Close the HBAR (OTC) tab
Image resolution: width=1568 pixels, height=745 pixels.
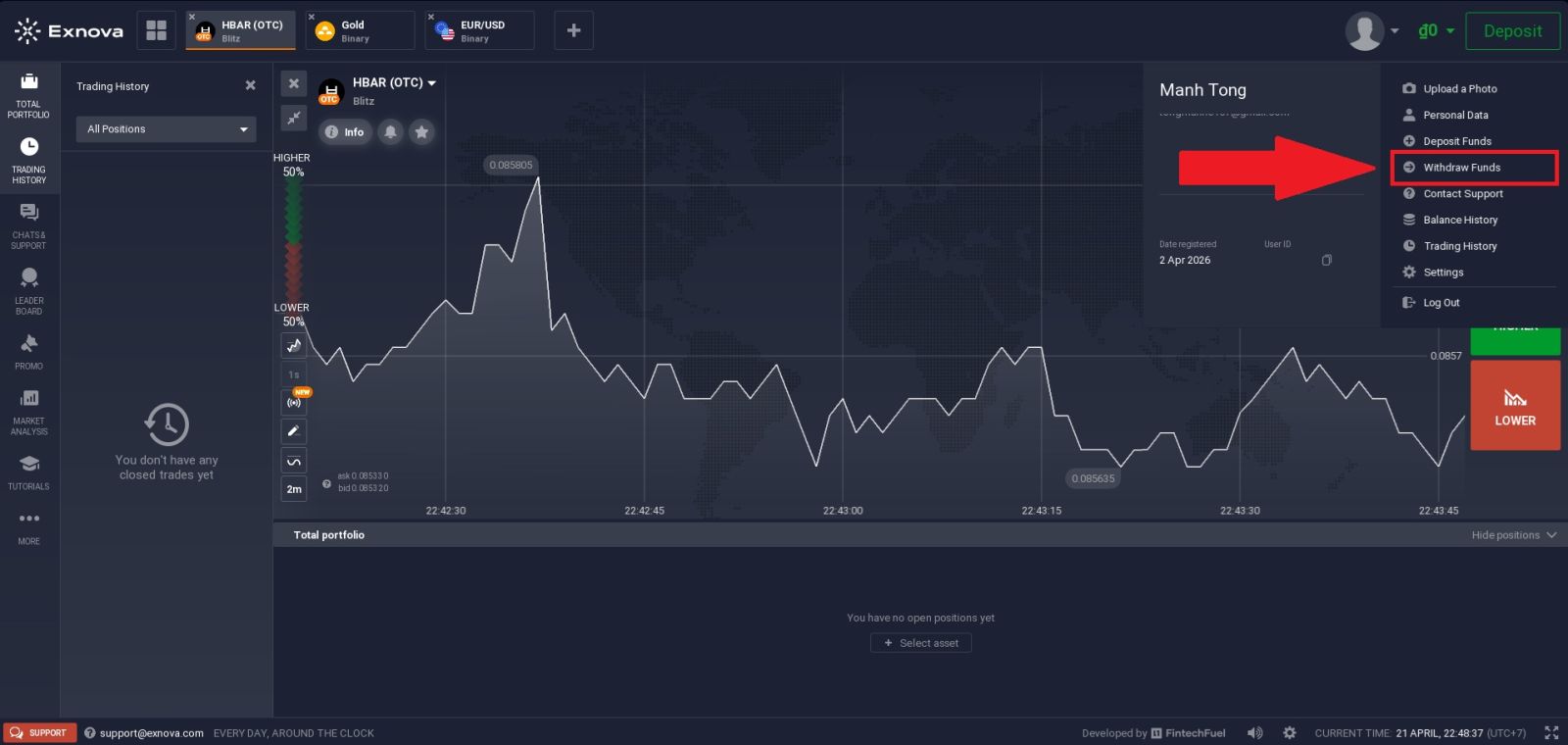click(192, 17)
